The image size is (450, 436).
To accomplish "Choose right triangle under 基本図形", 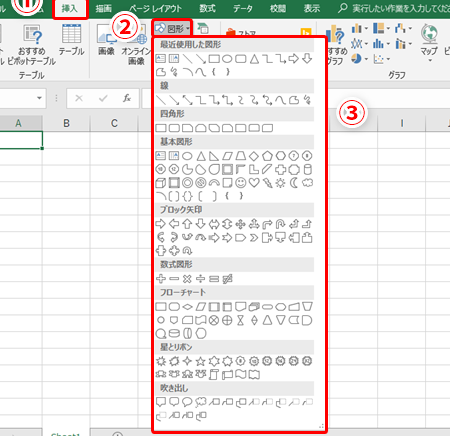I will click(x=214, y=156).
